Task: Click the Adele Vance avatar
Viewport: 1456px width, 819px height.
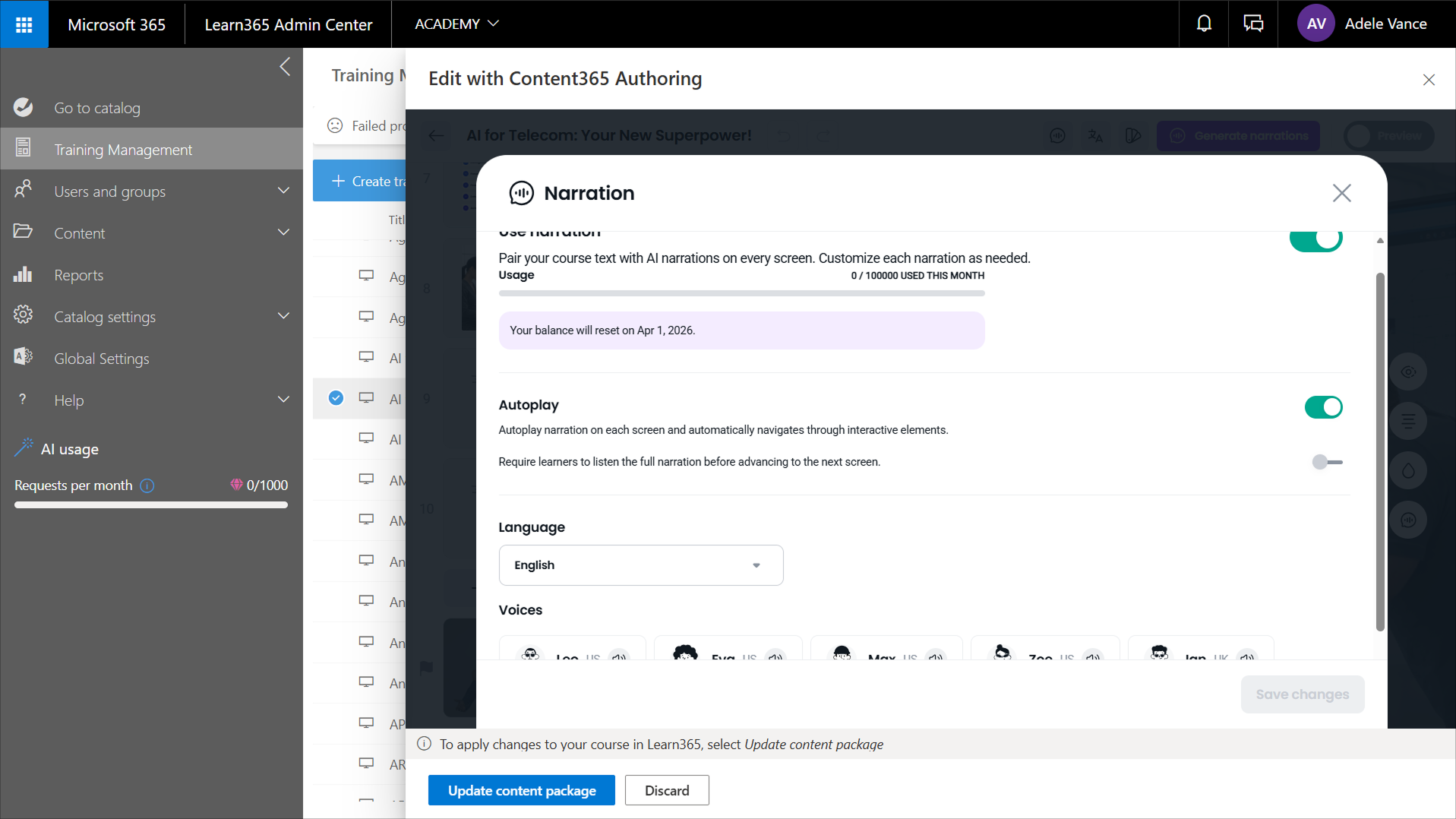Action: [1315, 24]
